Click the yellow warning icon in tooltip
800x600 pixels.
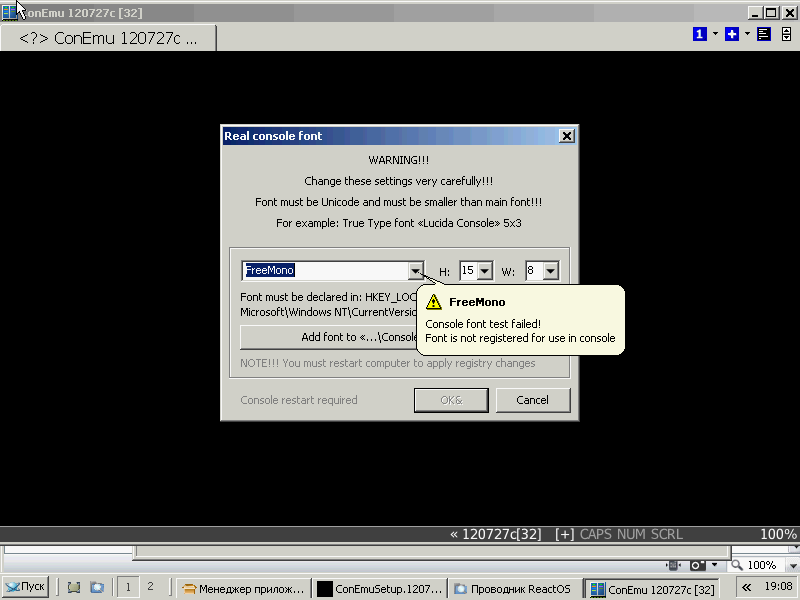[434, 302]
